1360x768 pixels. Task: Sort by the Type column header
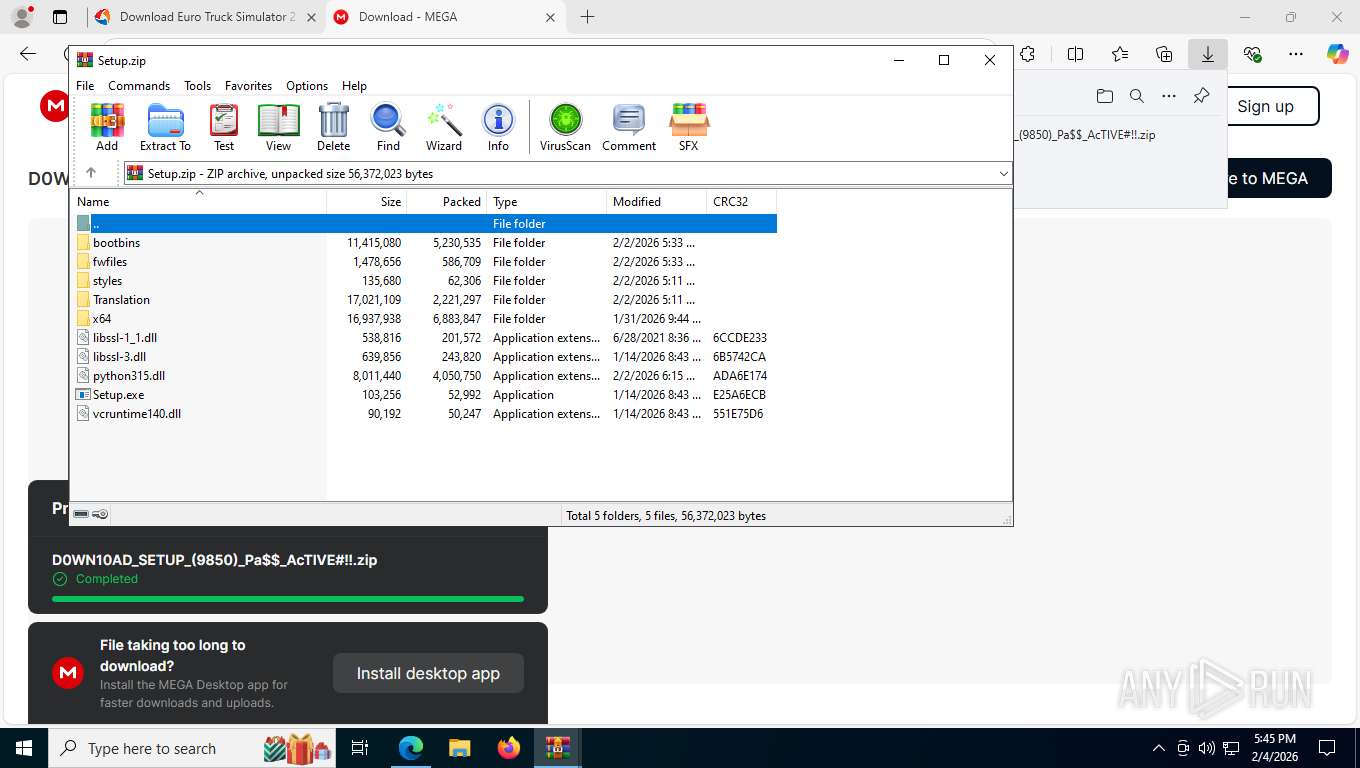tap(547, 202)
